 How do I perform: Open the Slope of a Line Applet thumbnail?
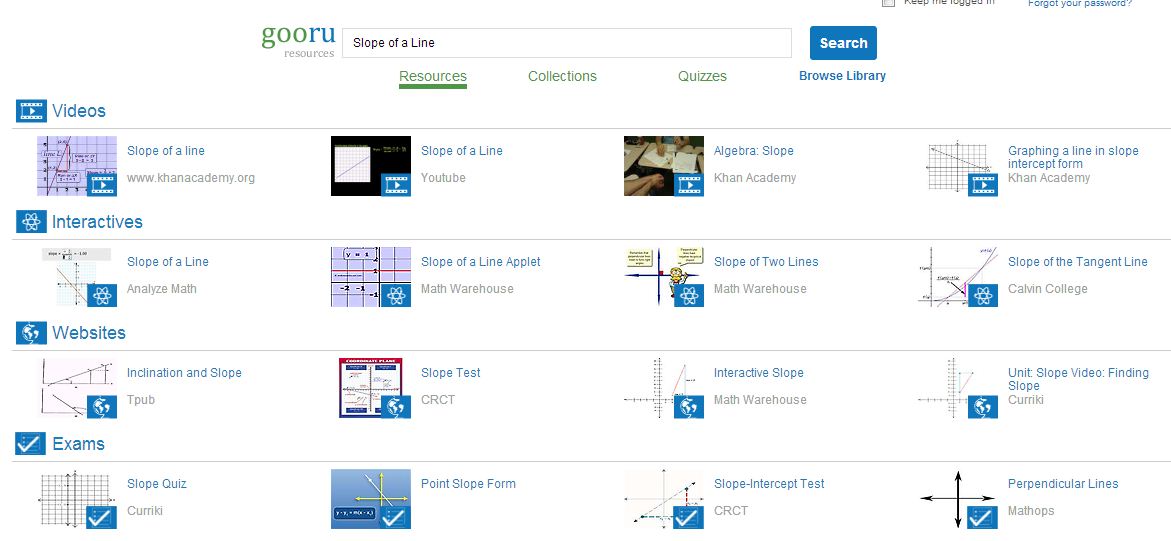click(x=371, y=276)
